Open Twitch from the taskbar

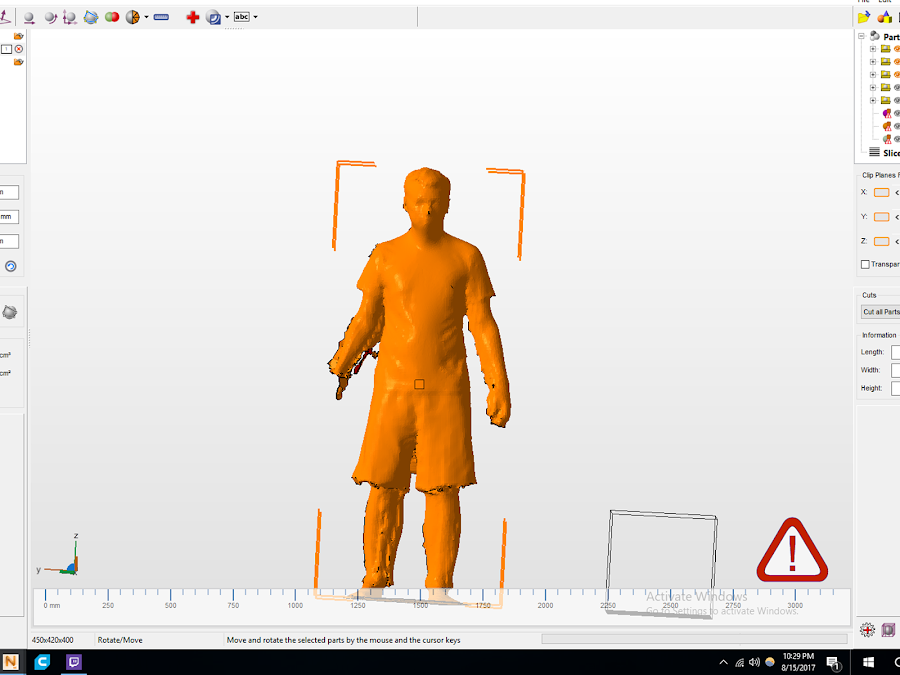[x=73, y=662]
